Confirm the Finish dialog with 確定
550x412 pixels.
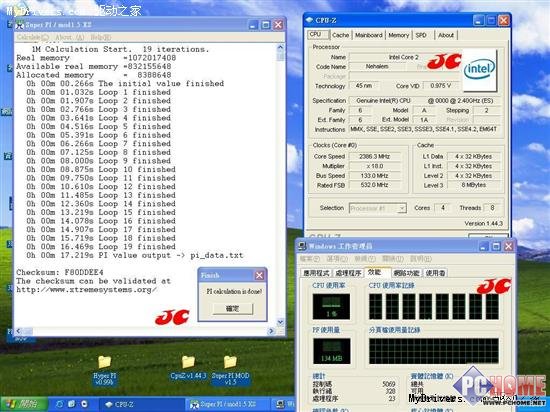tap(232, 309)
